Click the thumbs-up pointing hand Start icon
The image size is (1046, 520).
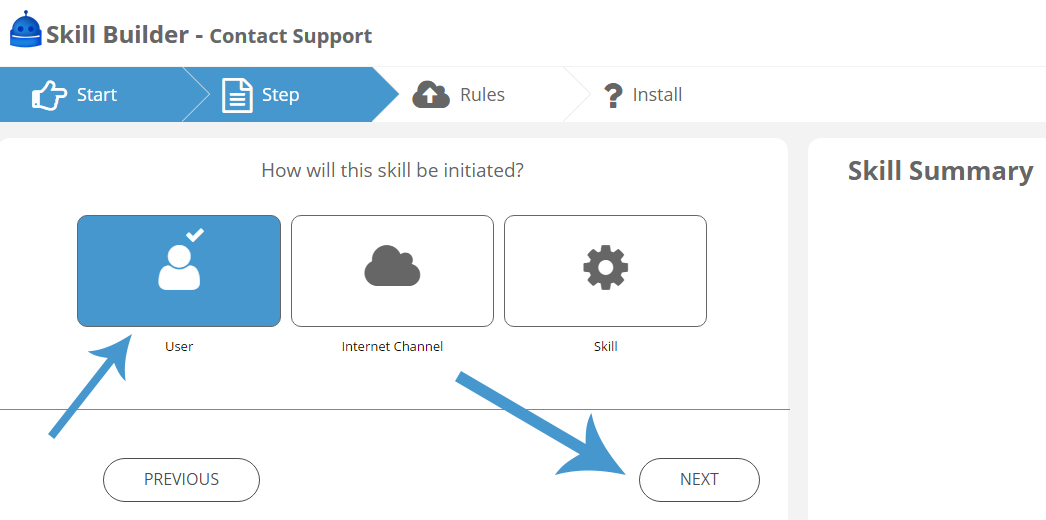49,95
